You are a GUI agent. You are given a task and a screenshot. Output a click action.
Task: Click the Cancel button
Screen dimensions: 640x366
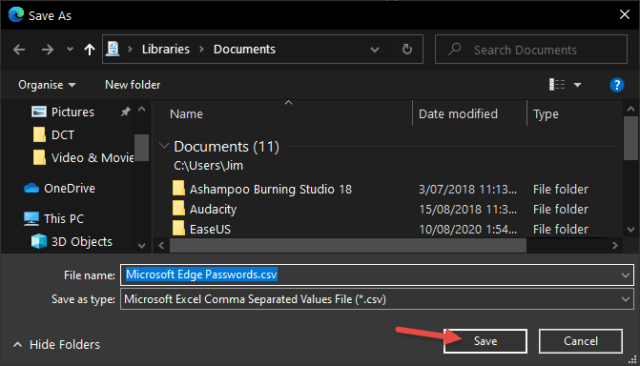pos(581,341)
